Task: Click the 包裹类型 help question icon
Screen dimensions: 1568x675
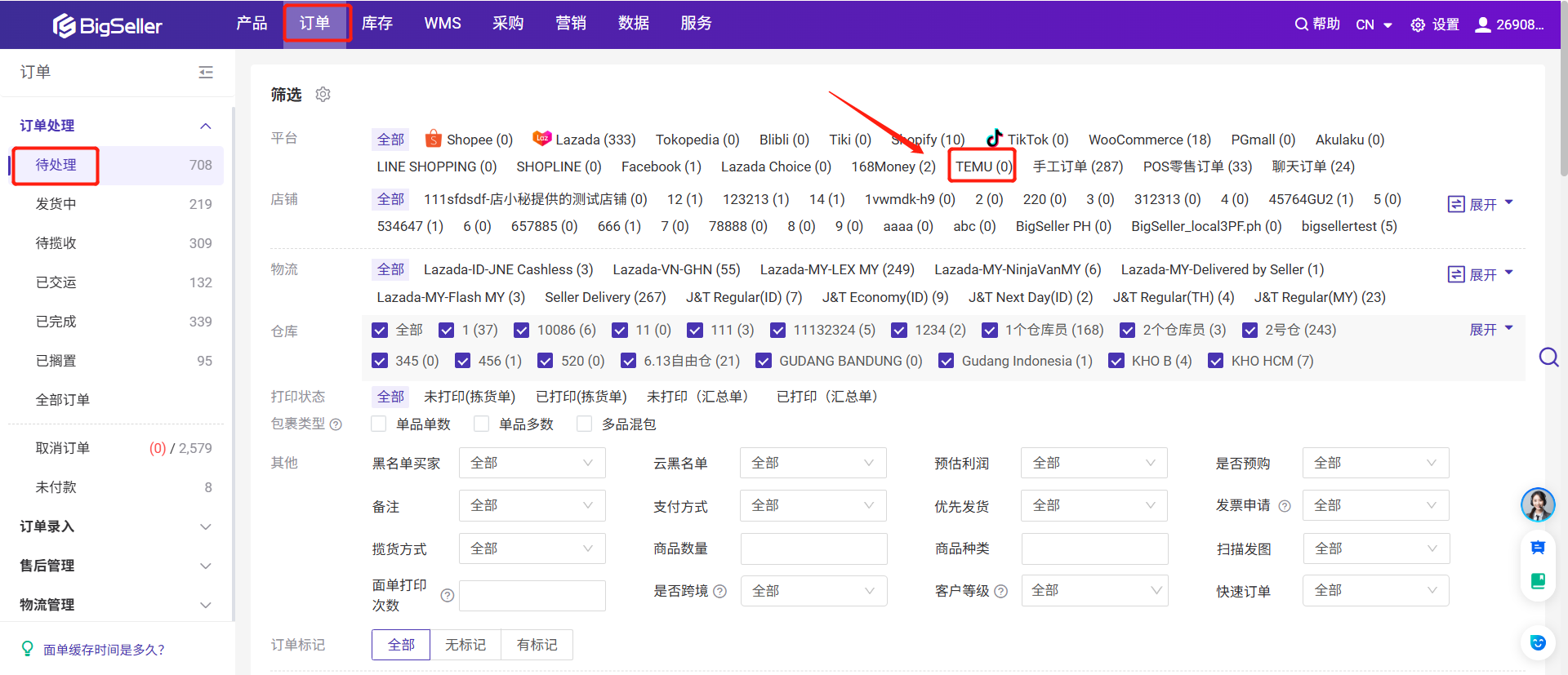Action: point(336,424)
